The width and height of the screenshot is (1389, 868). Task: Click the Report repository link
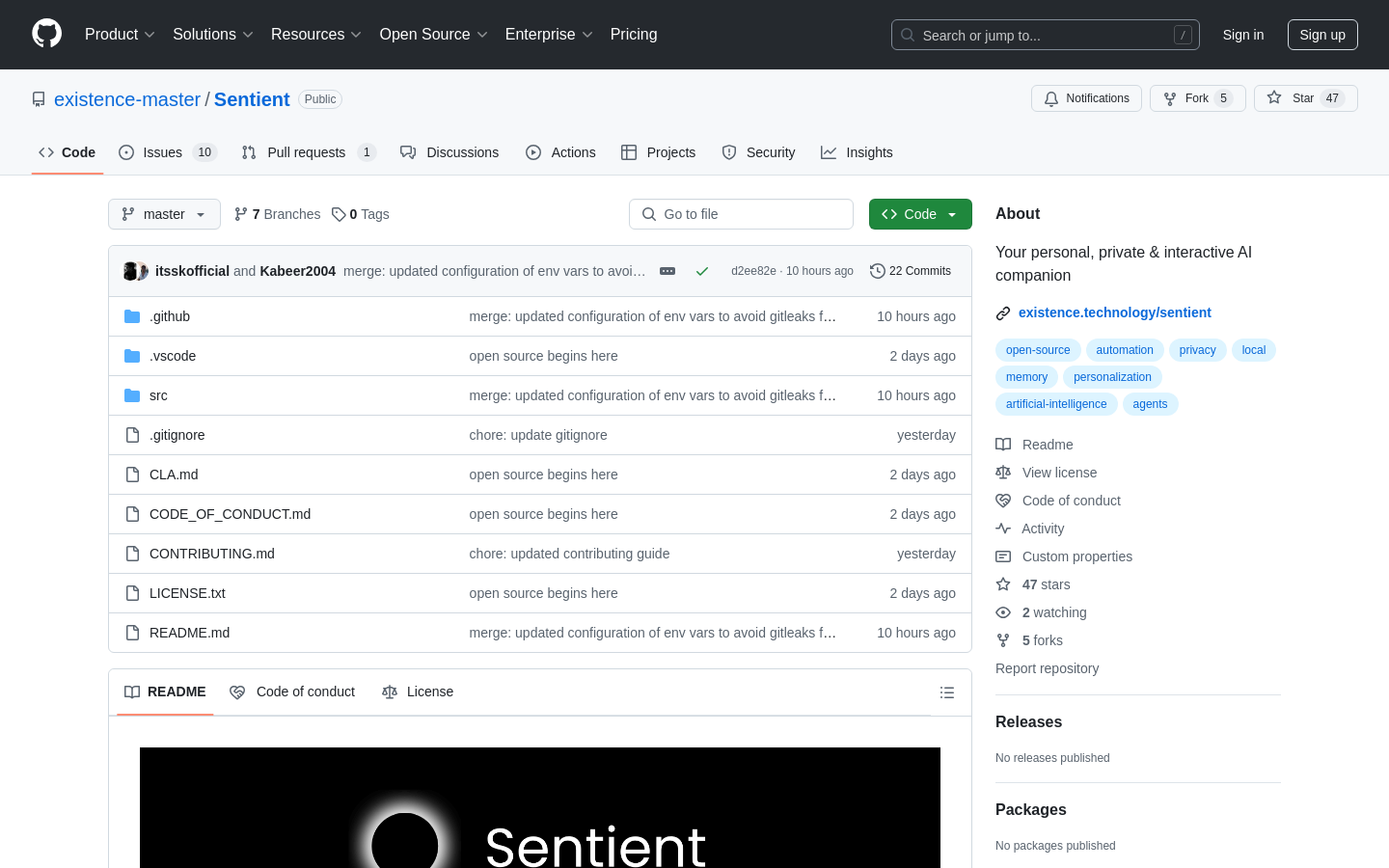click(x=1047, y=668)
